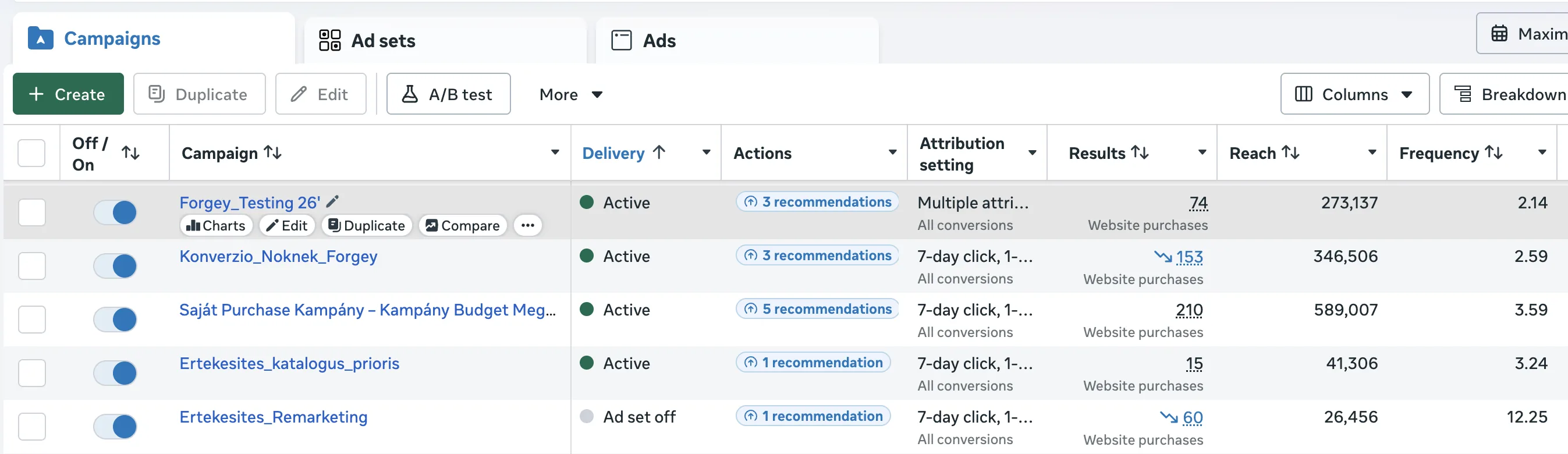The image size is (1568, 454).
Task: Open the Ertekesites_Remarketing campaign link
Action: tap(274, 417)
